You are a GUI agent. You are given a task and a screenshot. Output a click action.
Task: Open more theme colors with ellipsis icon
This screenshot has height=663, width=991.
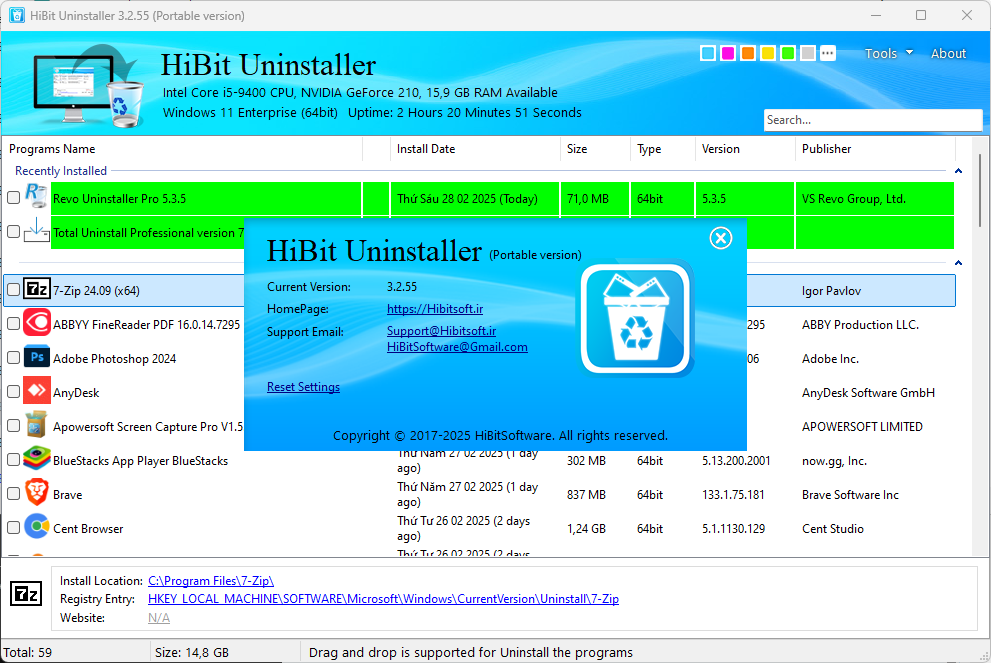coord(828,53)
